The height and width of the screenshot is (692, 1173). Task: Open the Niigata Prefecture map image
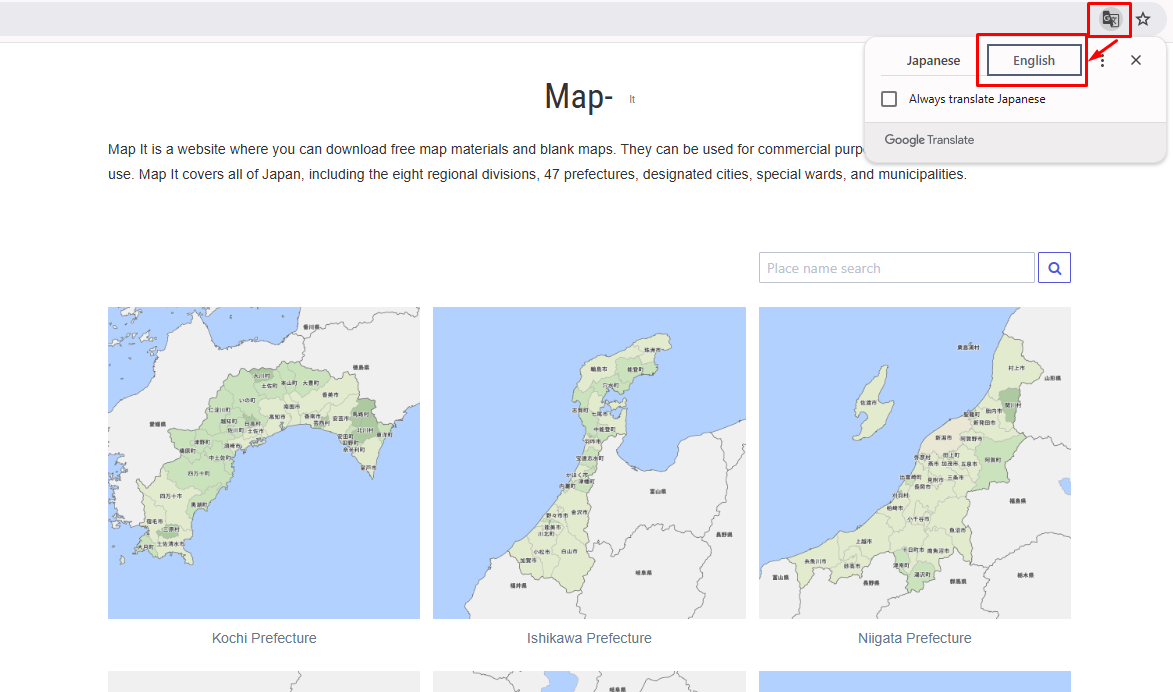pos(914,462)
